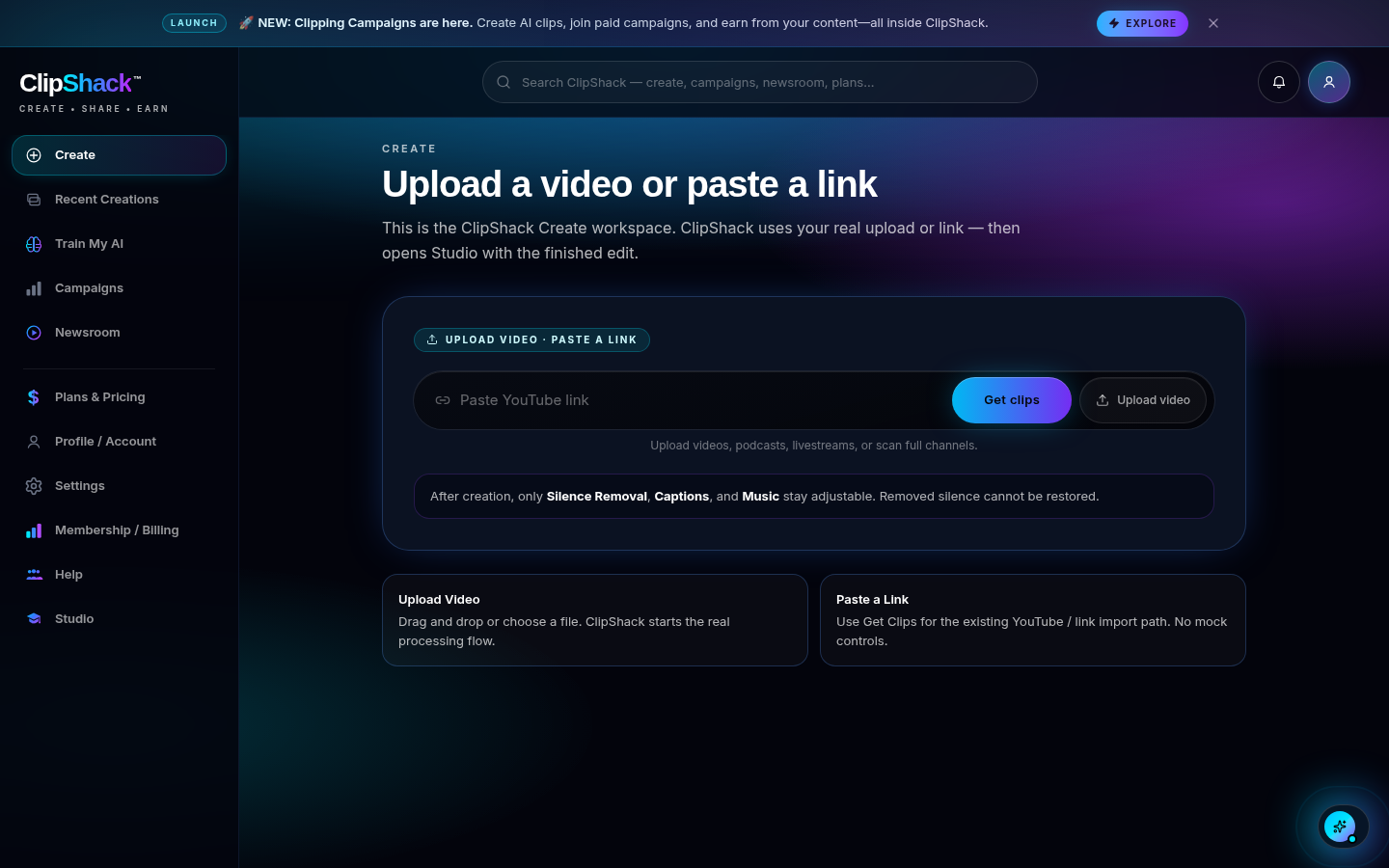The width and height of the screenshot is (1389, 868).
Task: Click the Create plus-circle icon in sidebar
Action: (34, 155)
